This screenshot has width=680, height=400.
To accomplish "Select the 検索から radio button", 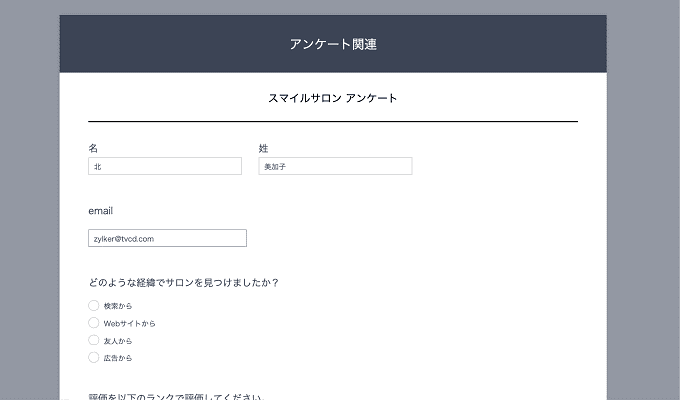I will pyautogui.click(x=94, y=306).
